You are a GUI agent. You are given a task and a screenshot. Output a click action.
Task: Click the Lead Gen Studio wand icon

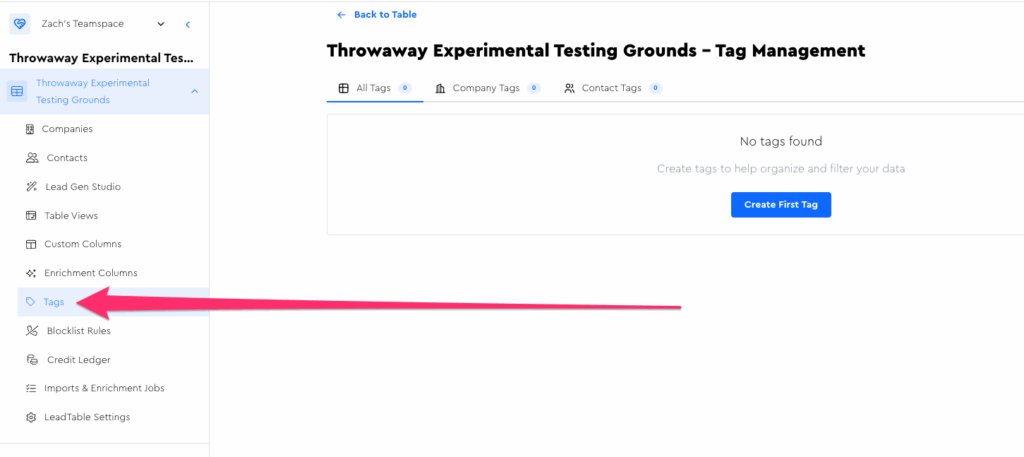pyautogui.click(x=32, y=187)
